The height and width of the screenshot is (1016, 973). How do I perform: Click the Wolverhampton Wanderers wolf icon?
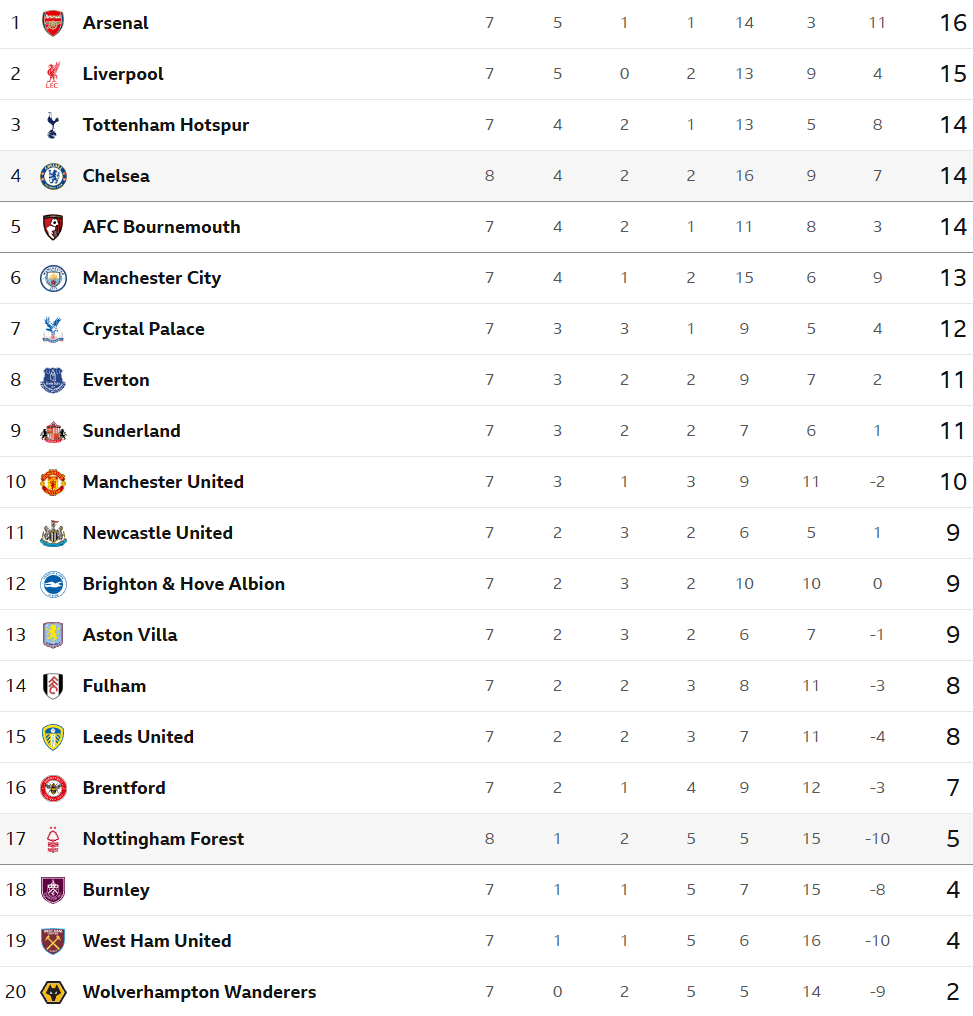(x=53, y=992)
